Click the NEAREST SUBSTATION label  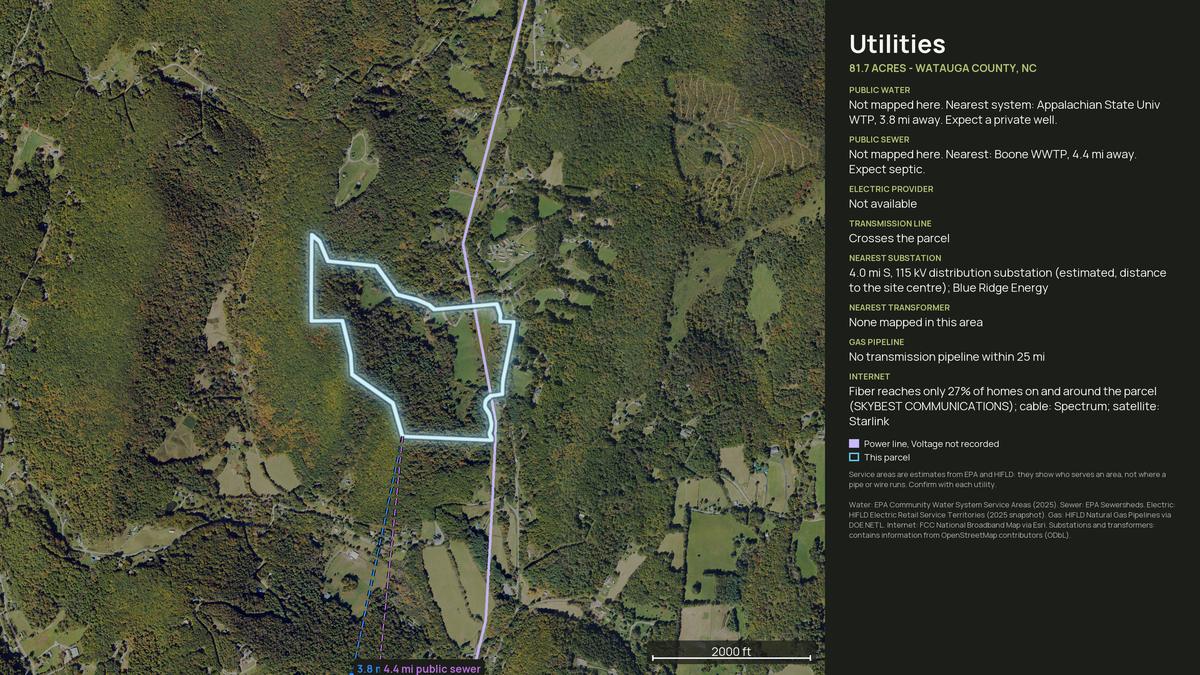point(895,258)
